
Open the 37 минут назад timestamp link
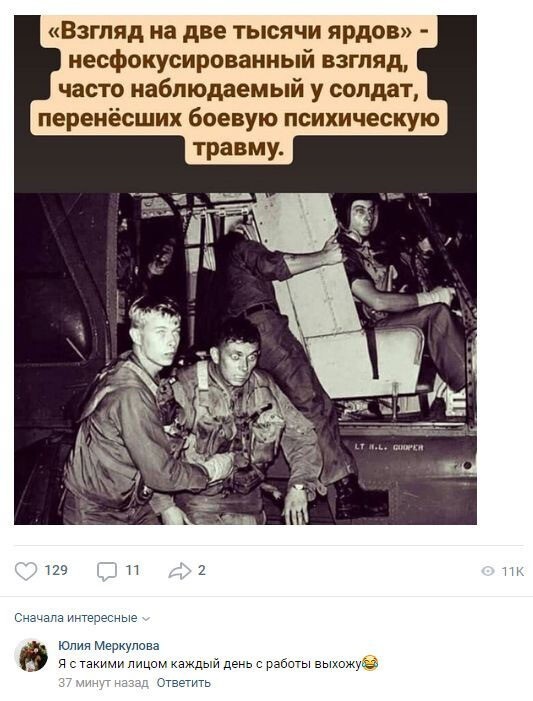103,683
